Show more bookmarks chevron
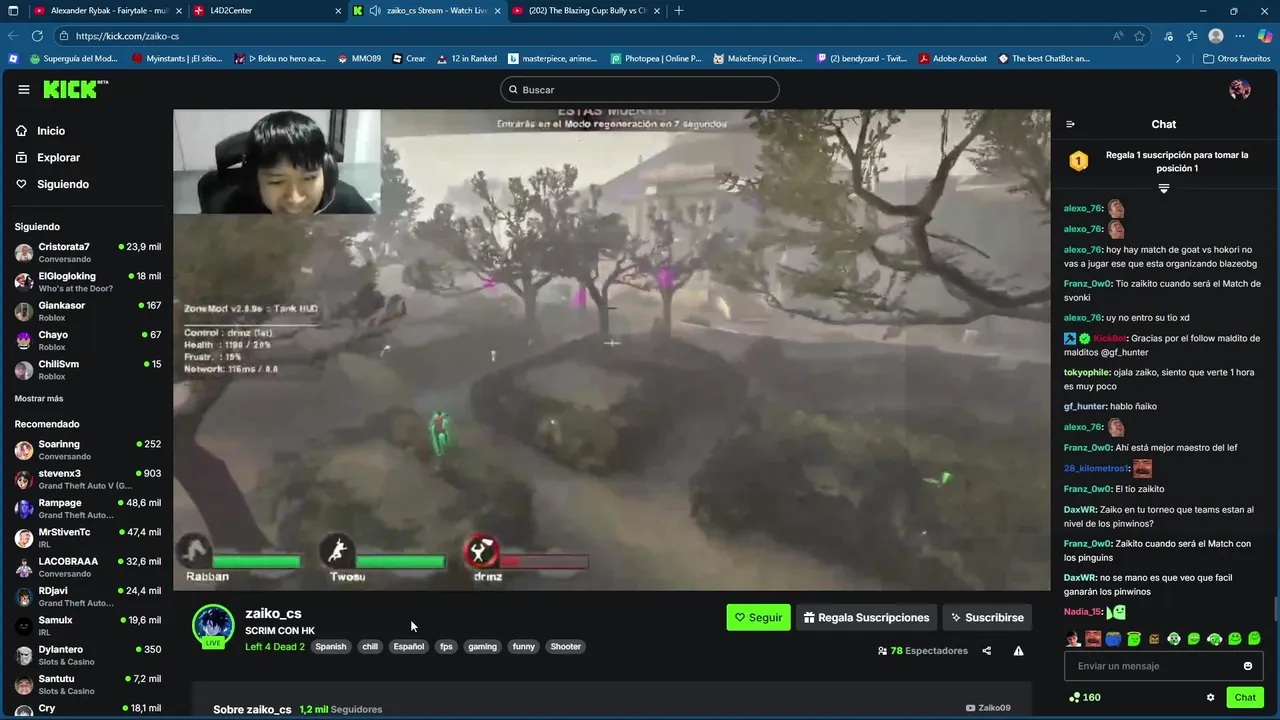 click(1178, 59)
